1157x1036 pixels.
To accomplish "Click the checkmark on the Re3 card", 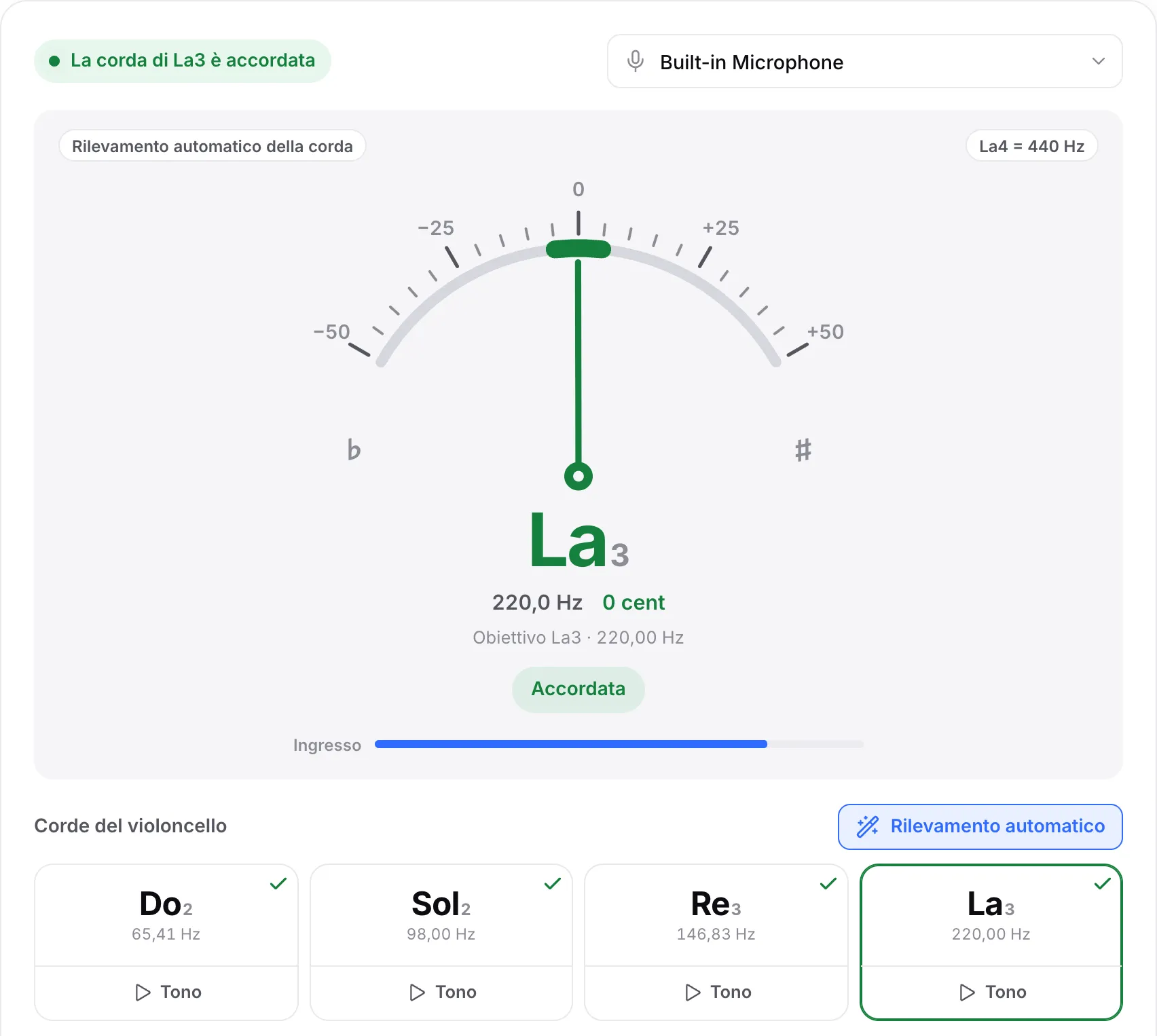I will 828,883.
